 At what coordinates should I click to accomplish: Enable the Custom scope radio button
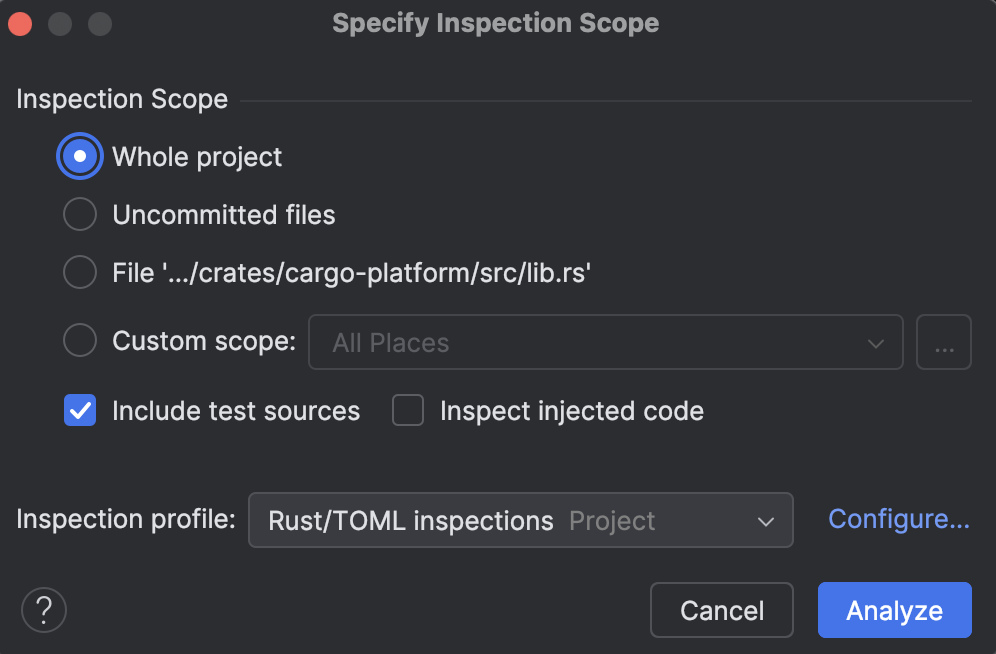(80, 341)
